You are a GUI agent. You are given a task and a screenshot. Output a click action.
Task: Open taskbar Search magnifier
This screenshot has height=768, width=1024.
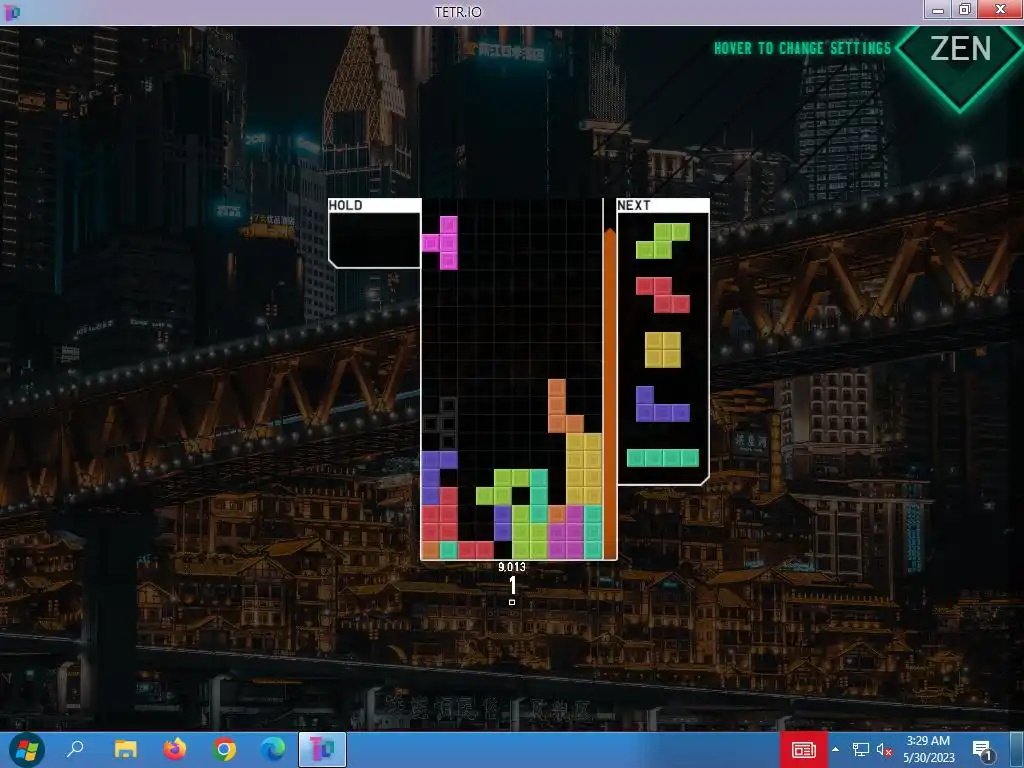click(75, 750)
